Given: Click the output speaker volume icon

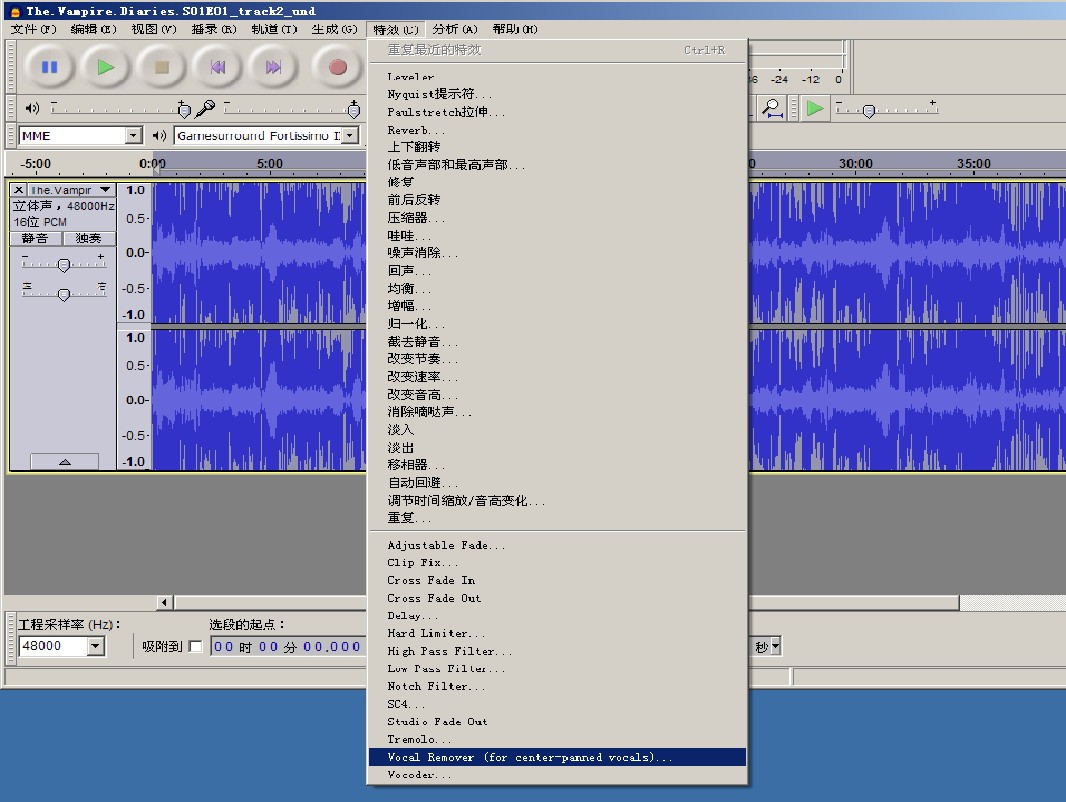Looking at the screenshot, I should 32,108.
